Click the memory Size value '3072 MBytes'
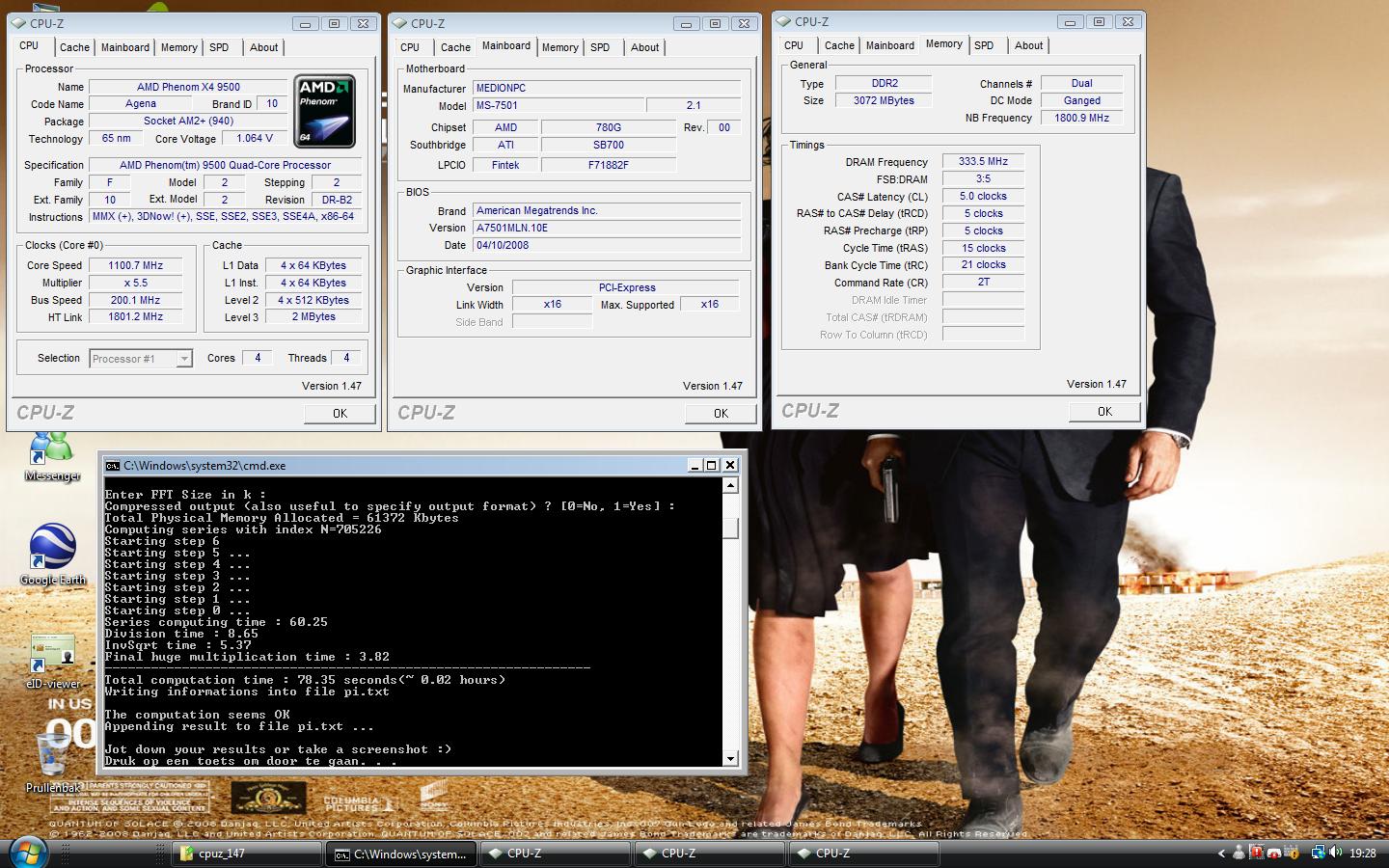This screenshot has height=868, width=1389. (x=885, y=100)
